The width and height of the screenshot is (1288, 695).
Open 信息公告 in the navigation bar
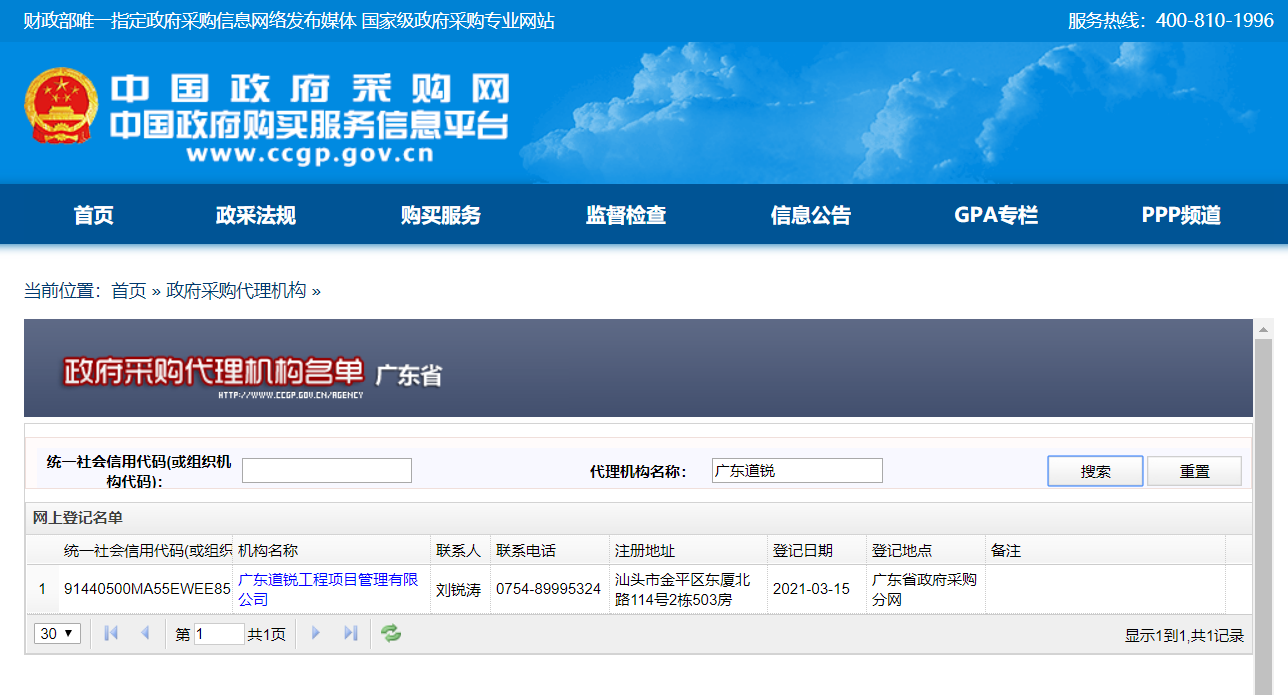pos(811,215)
